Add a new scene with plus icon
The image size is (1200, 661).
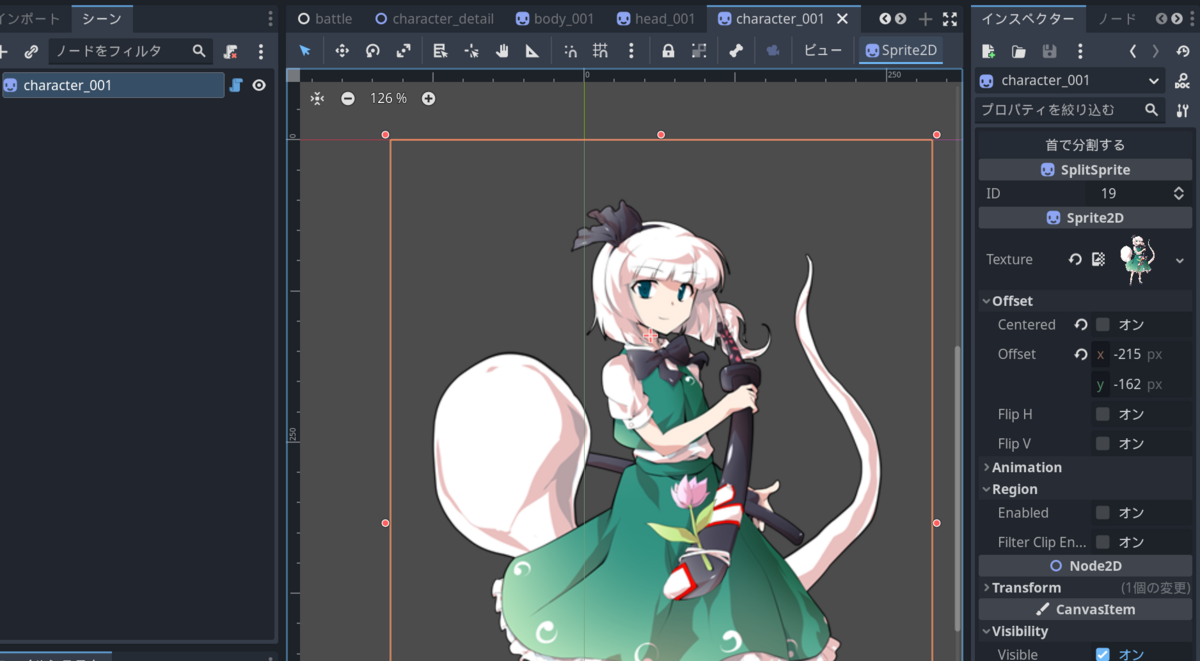(x=925, y=19)
